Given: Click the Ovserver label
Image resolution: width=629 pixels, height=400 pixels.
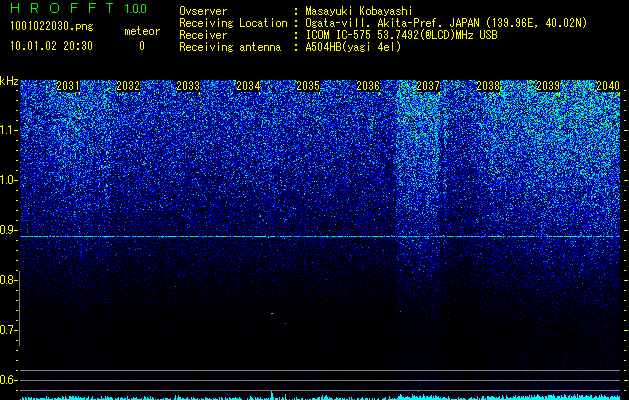Looking at the screenshot, I should click(203, 11).
